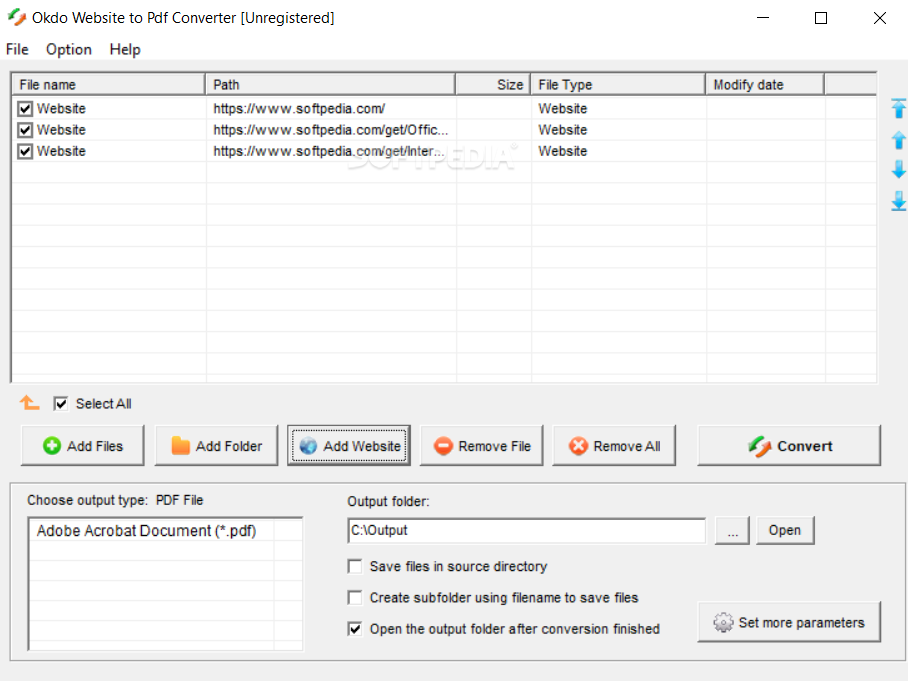908x681 pixels.
Task: Click the move-up arrow icon
Action: (898, 140)
